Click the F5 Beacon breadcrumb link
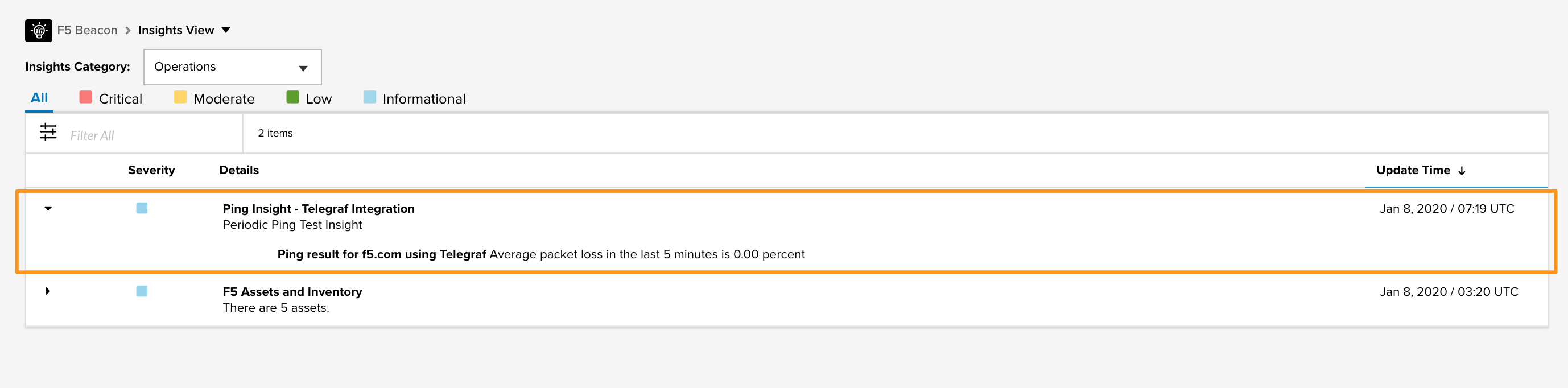1568x388 pixels. click(87, 31)
